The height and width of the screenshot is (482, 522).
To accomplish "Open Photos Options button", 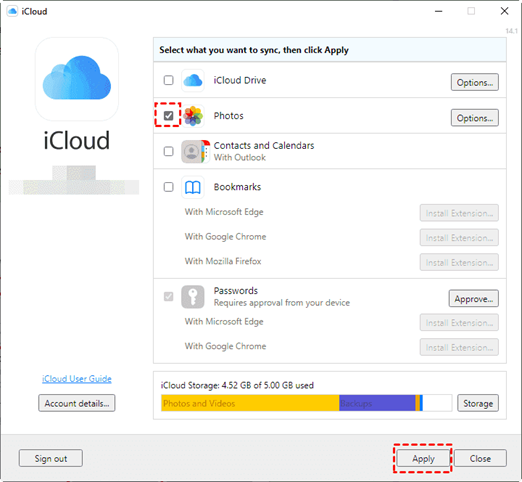I will (x=475, y=118).
